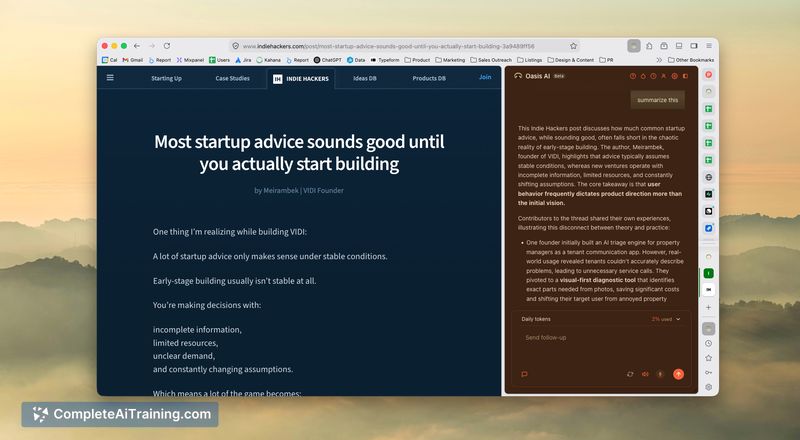Open the Mixpanel bookmark
This screenshot has height=440, width=800.
(x=190, y=60)
